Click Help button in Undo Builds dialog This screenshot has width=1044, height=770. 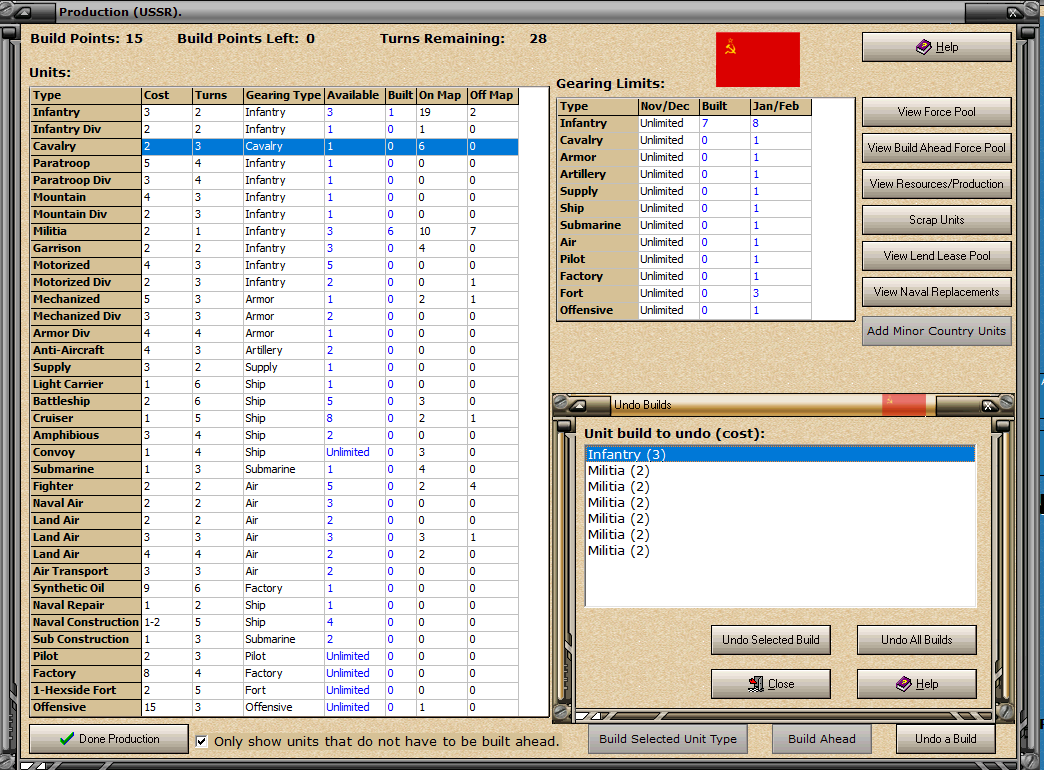pos(916,684)
